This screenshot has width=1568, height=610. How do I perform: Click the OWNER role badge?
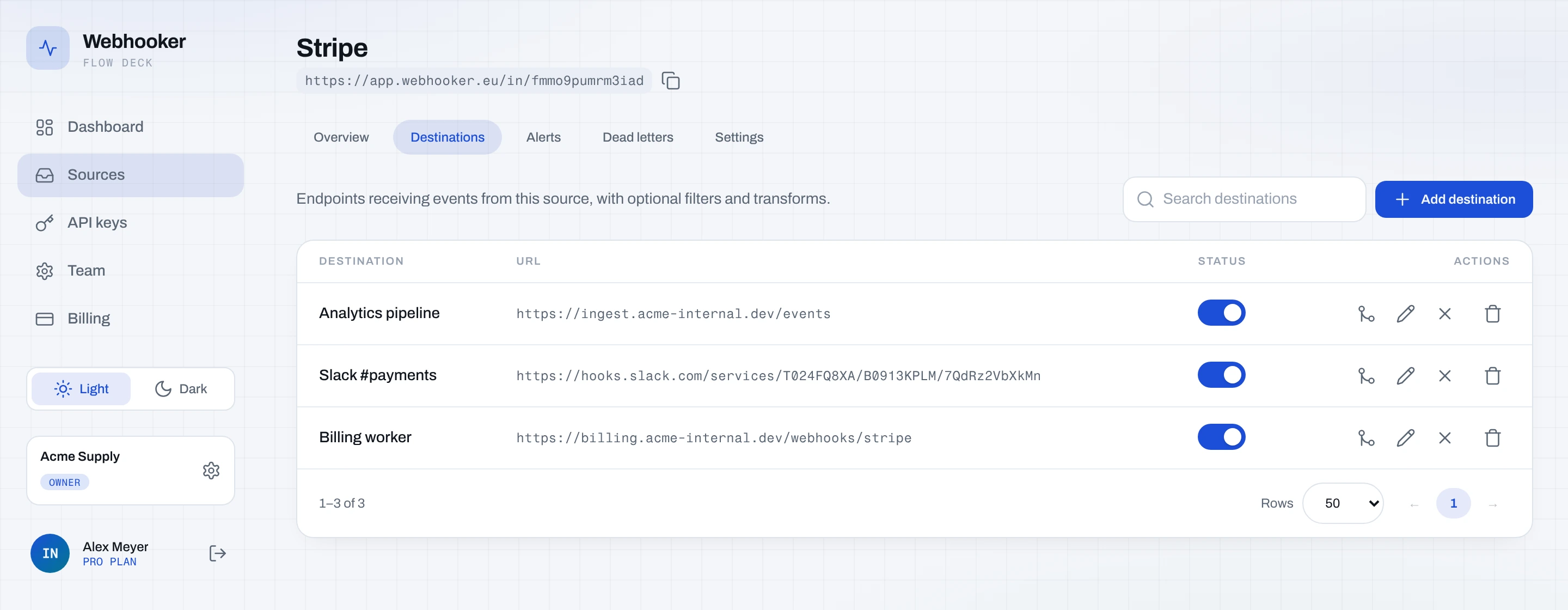[65, 482]
